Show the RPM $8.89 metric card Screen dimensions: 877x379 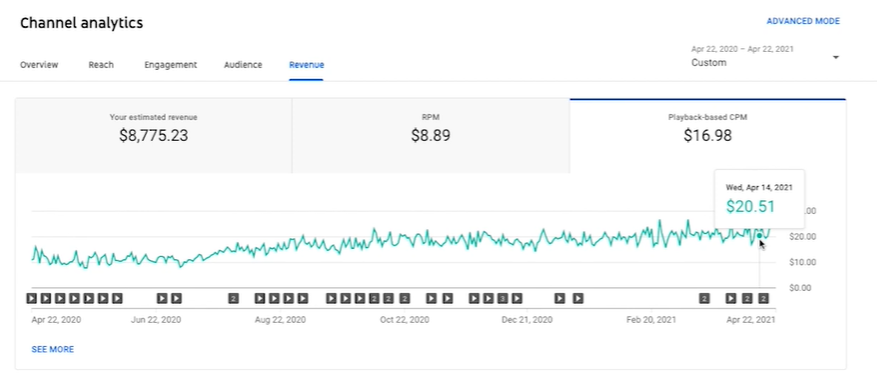(x=431, y=136)
